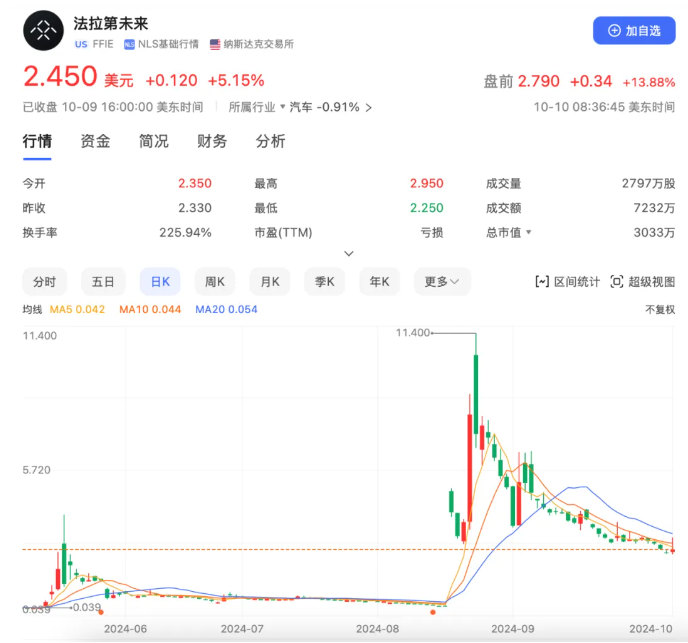
Task: Click the 换手率 225.94% value
Action: (185, 233)
